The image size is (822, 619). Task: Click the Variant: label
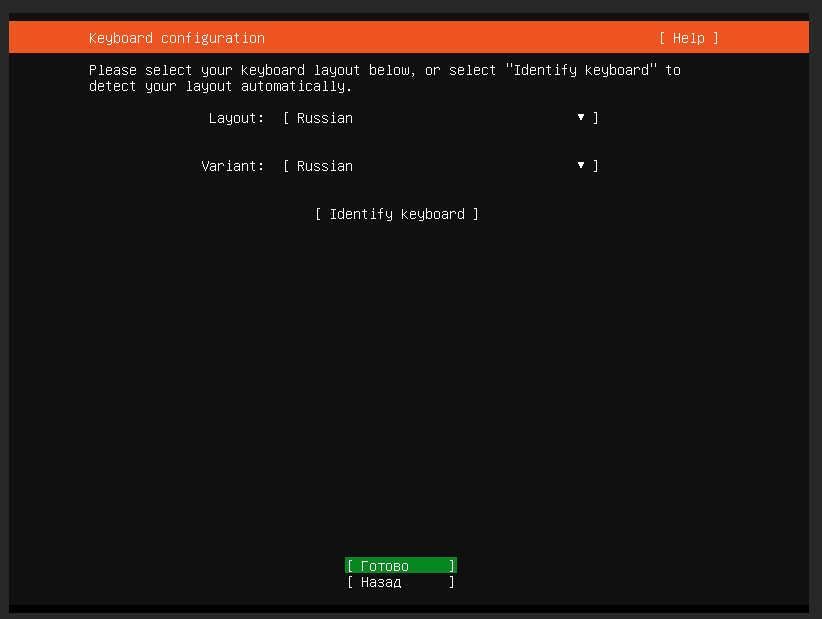(x=232, y=166)
